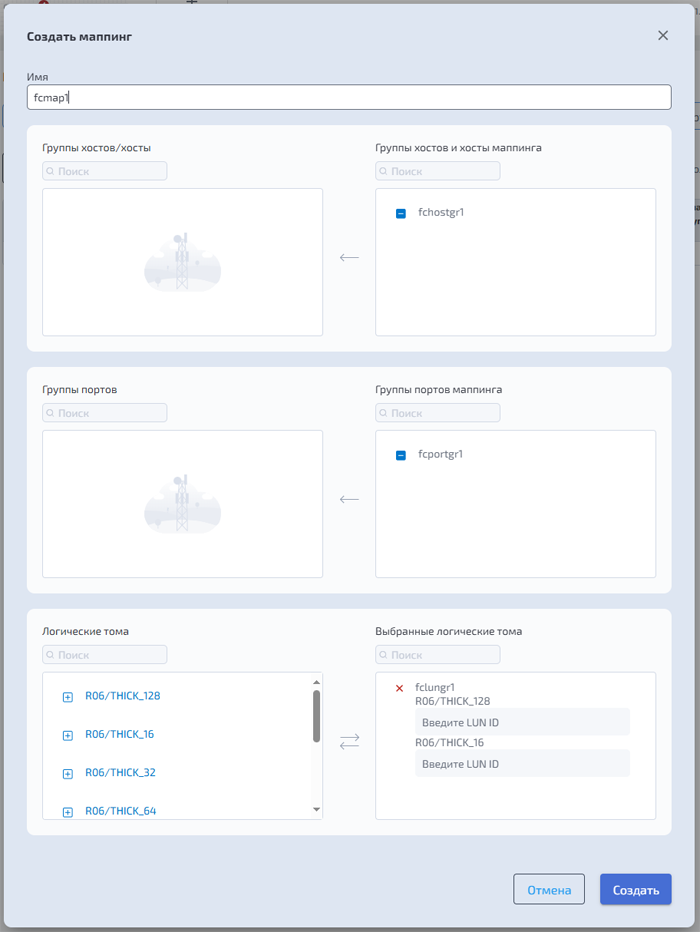
Task: Search in Логические тома list
Action: pyautogui.click(x=105, y=655)
